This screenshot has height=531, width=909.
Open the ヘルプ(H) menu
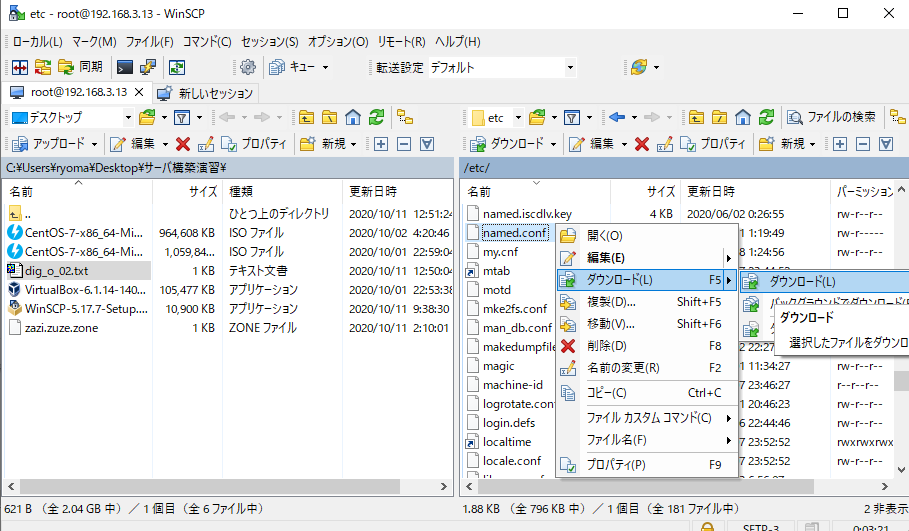(x=457, y=42)
